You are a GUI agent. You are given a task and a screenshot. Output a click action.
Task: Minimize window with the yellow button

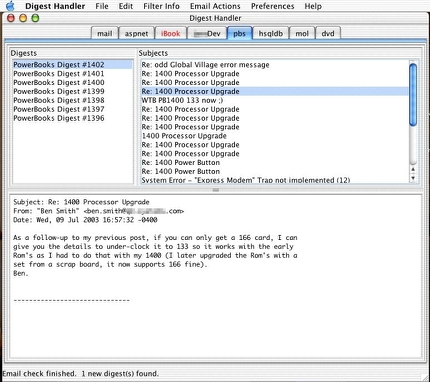coord(23,18)
